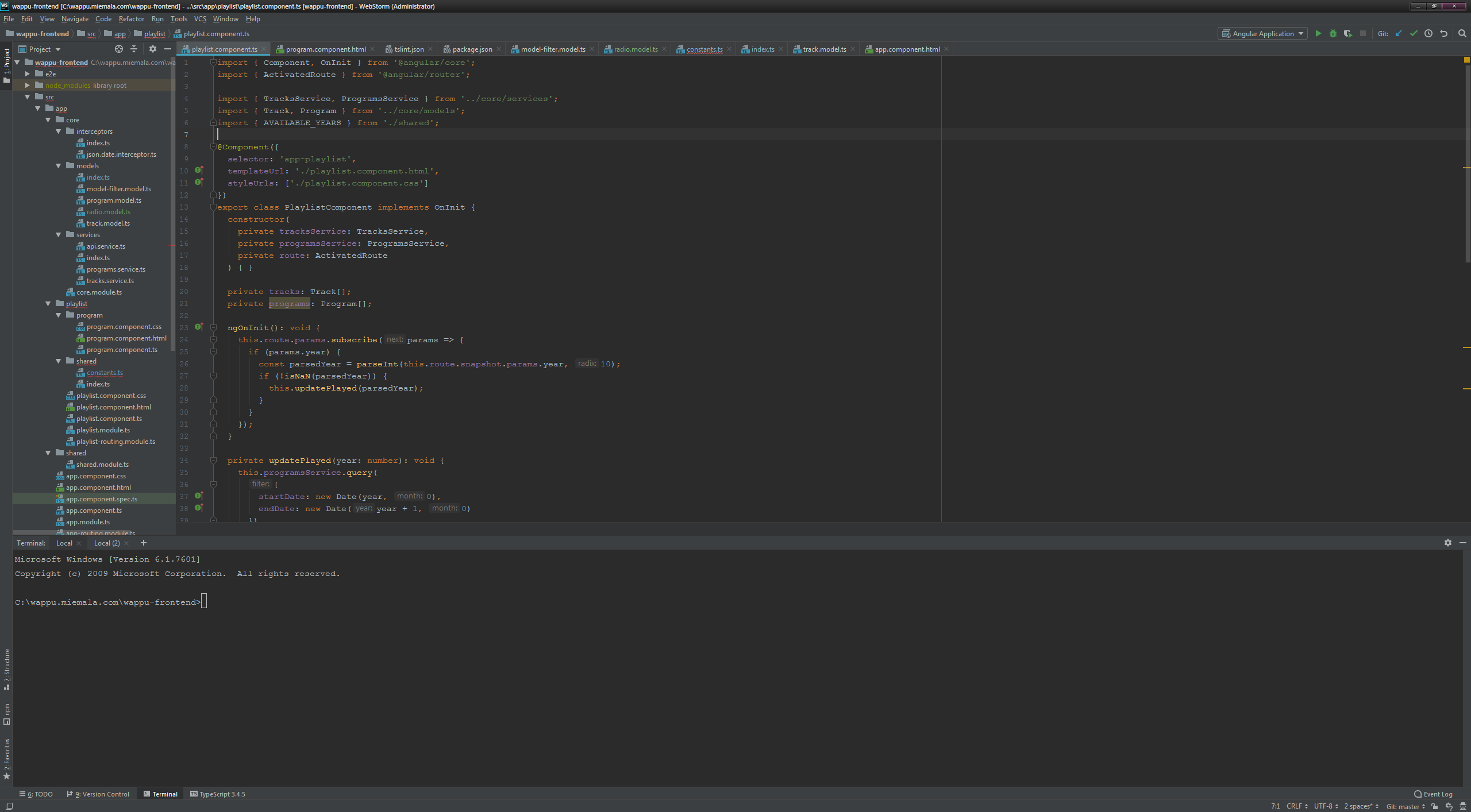Click the Git update project arrow
This screenshot has height=812, width=1471.
tap(1399, 33)
